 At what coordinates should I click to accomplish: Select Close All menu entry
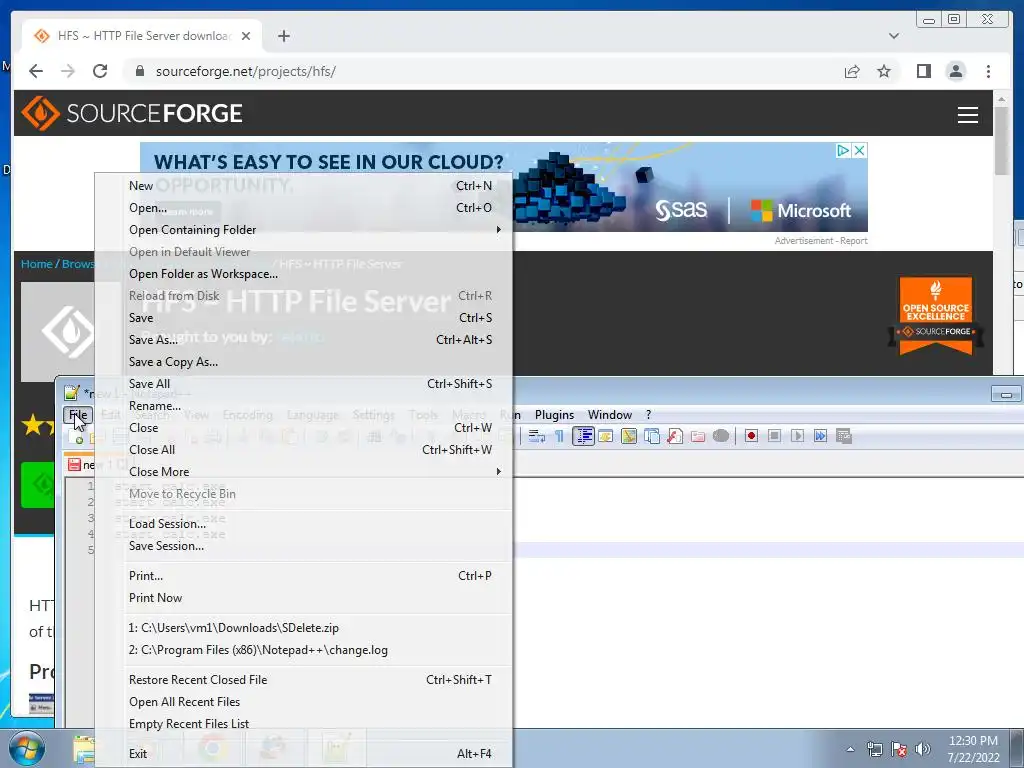(x=304, y=450)
